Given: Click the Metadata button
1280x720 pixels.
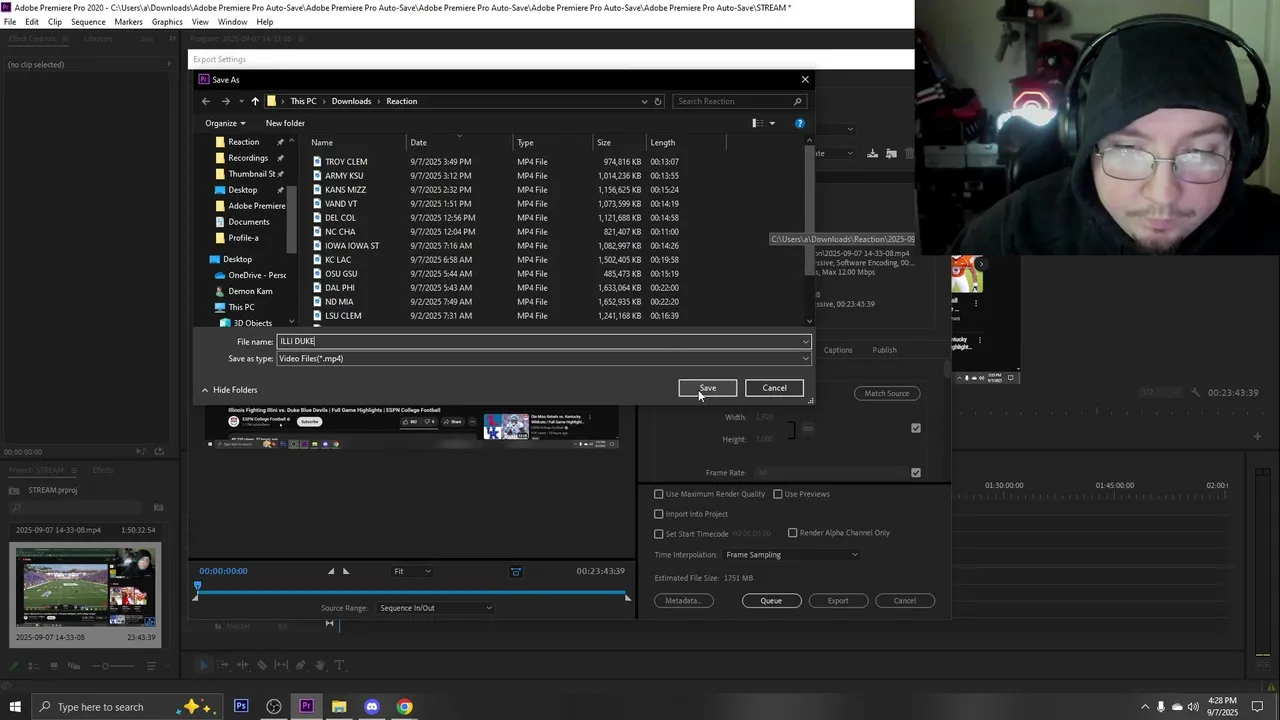Looking at the screenshot, I should 683,601.
